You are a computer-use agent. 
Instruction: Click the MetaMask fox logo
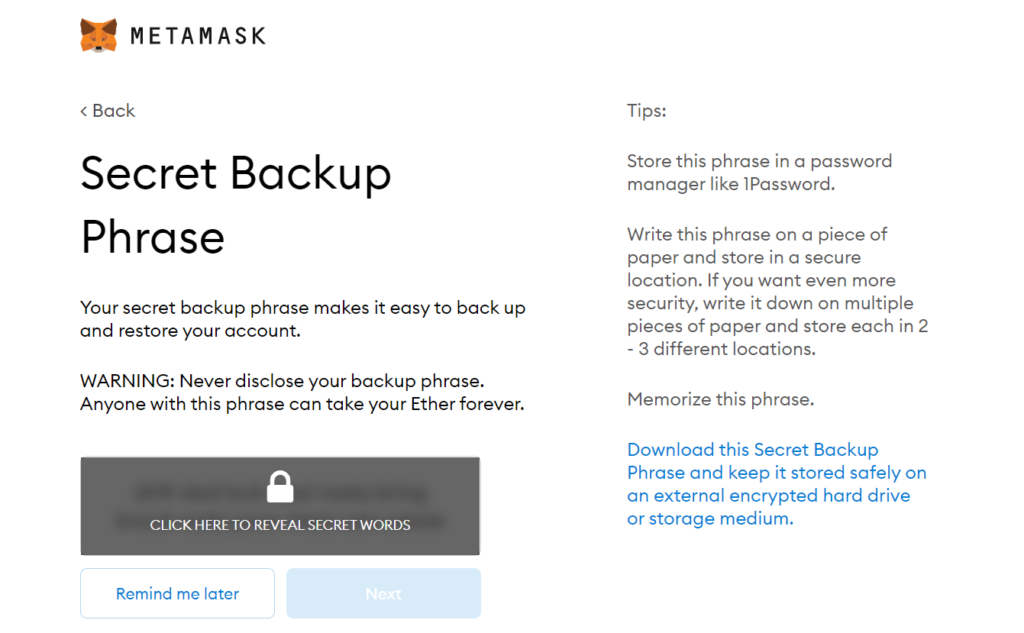click(99, 35)
